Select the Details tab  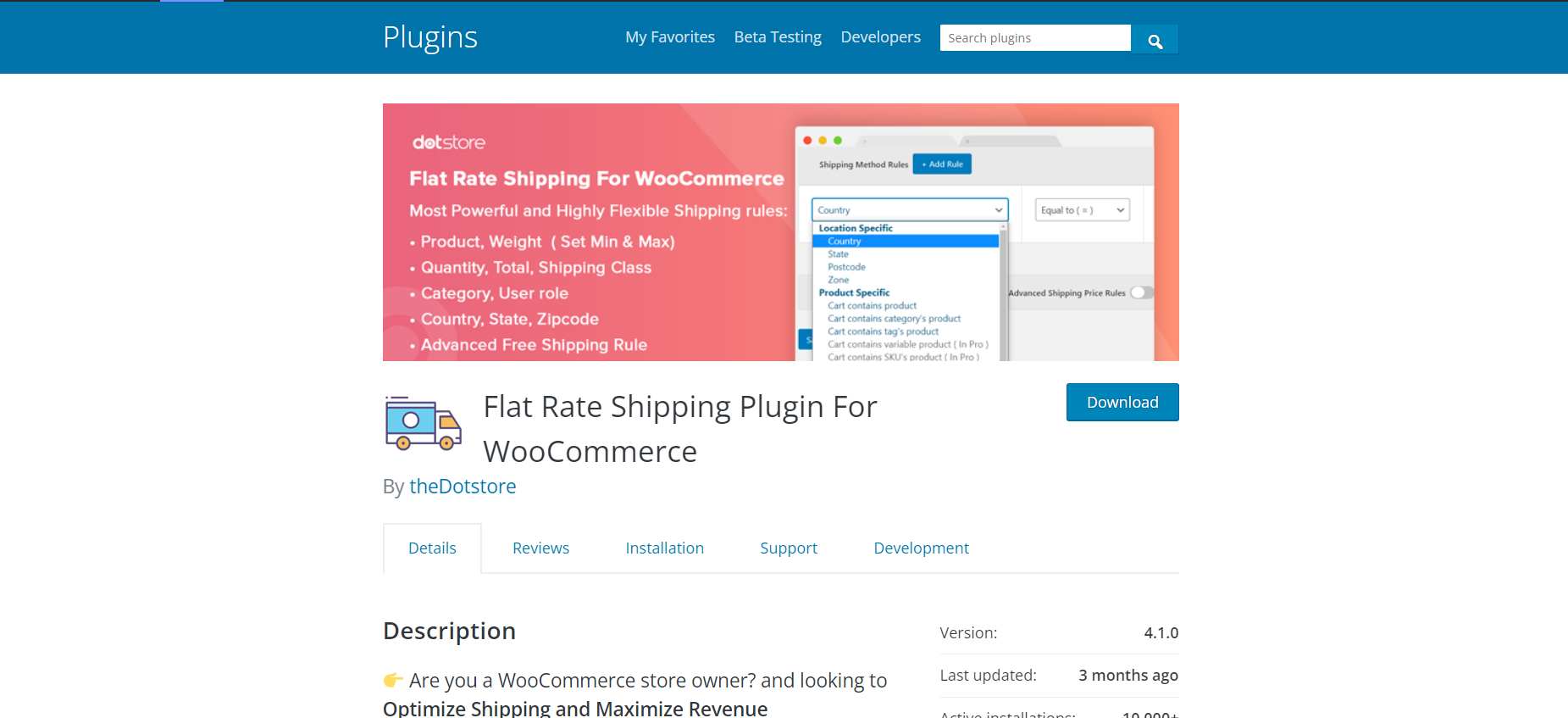point(432,548)
